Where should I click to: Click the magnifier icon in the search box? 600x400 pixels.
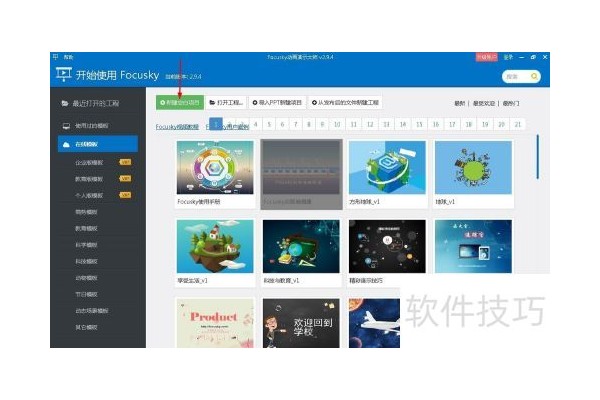[534, 77]
